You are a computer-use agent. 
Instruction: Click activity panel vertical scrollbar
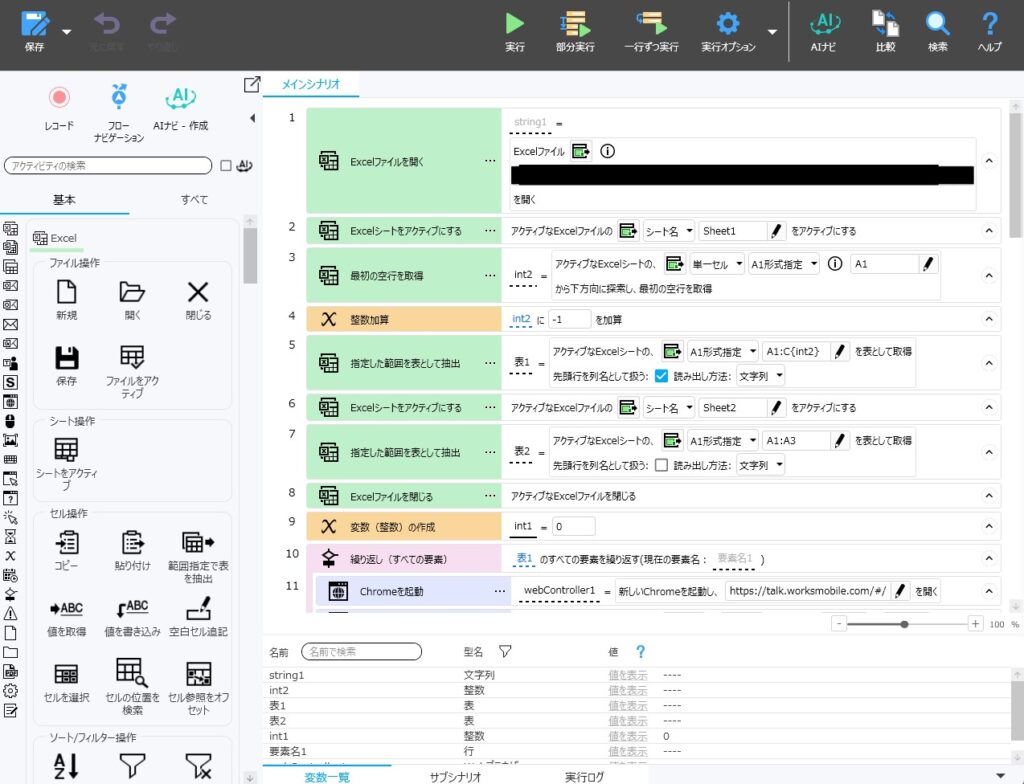(249, 255)
